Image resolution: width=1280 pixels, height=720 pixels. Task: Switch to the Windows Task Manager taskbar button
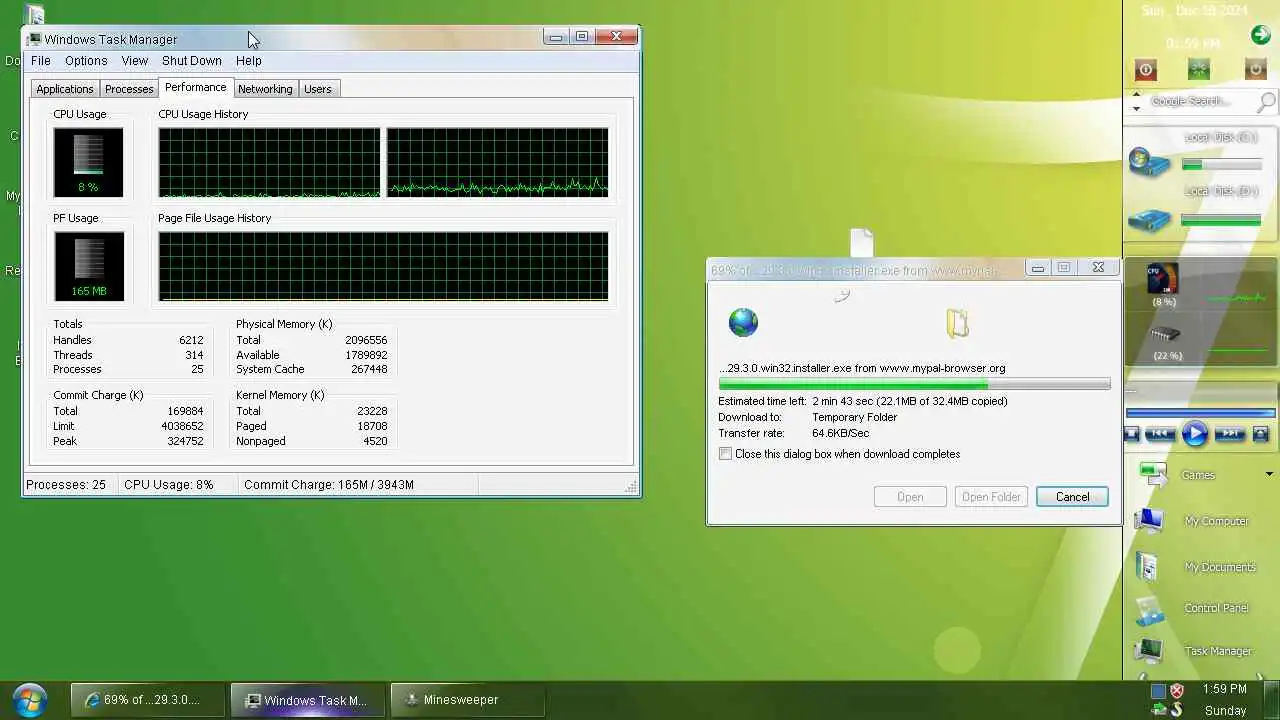tap(307, 700)
